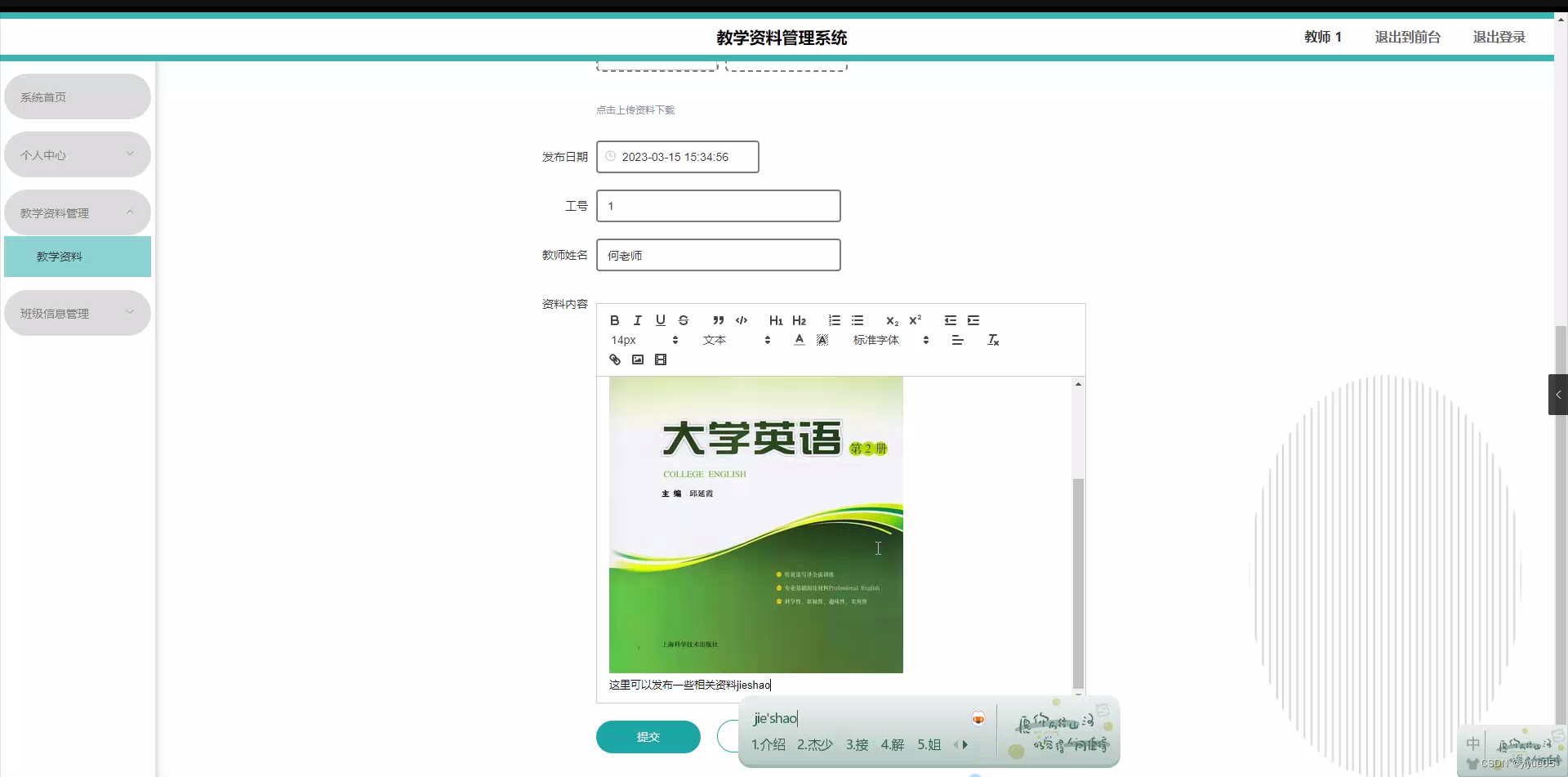Apply Heading 1 style
1568x777 pixels.
click(776, 320)
